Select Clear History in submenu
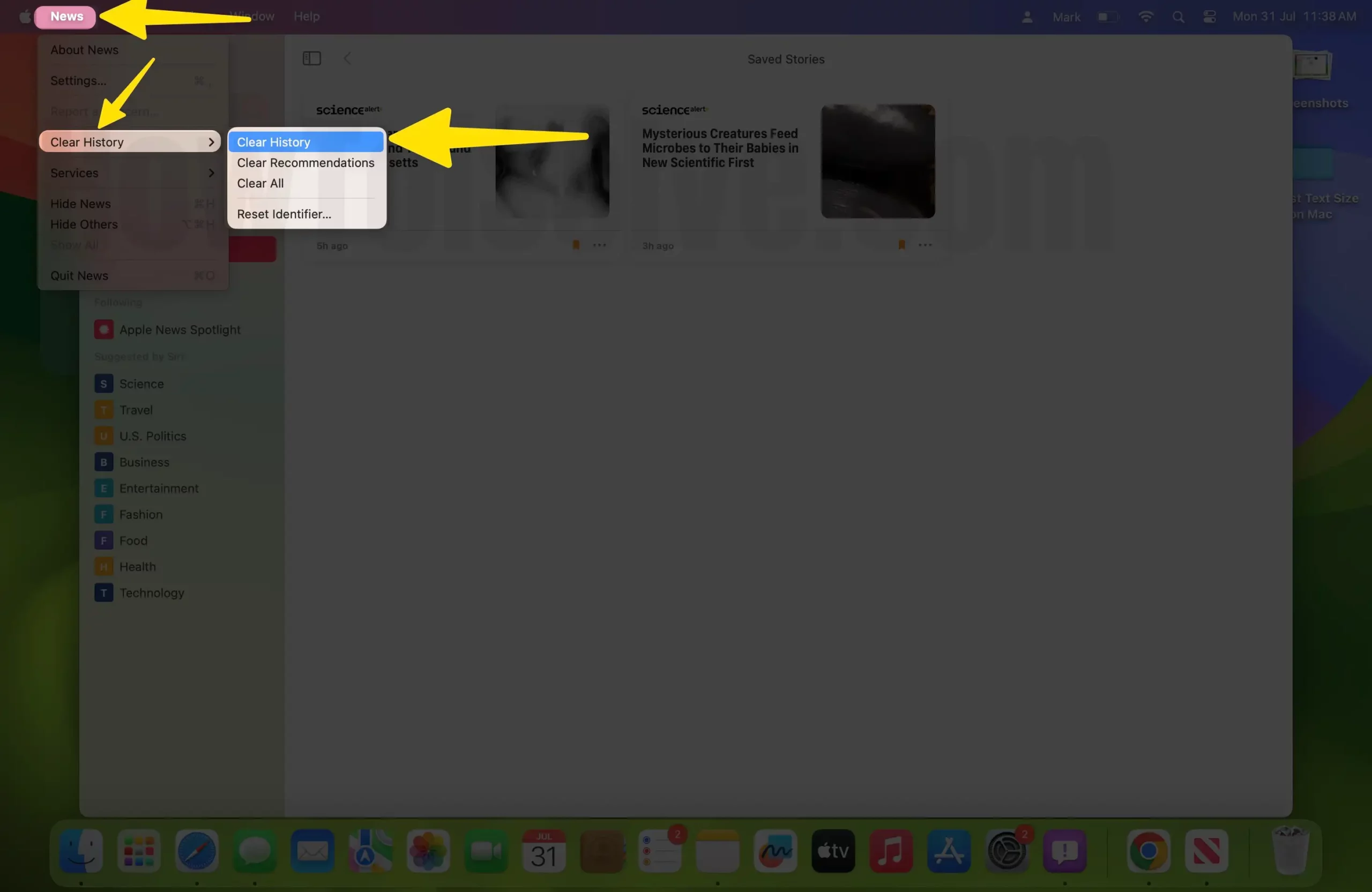1372x892 pixels. click(306, 142)
